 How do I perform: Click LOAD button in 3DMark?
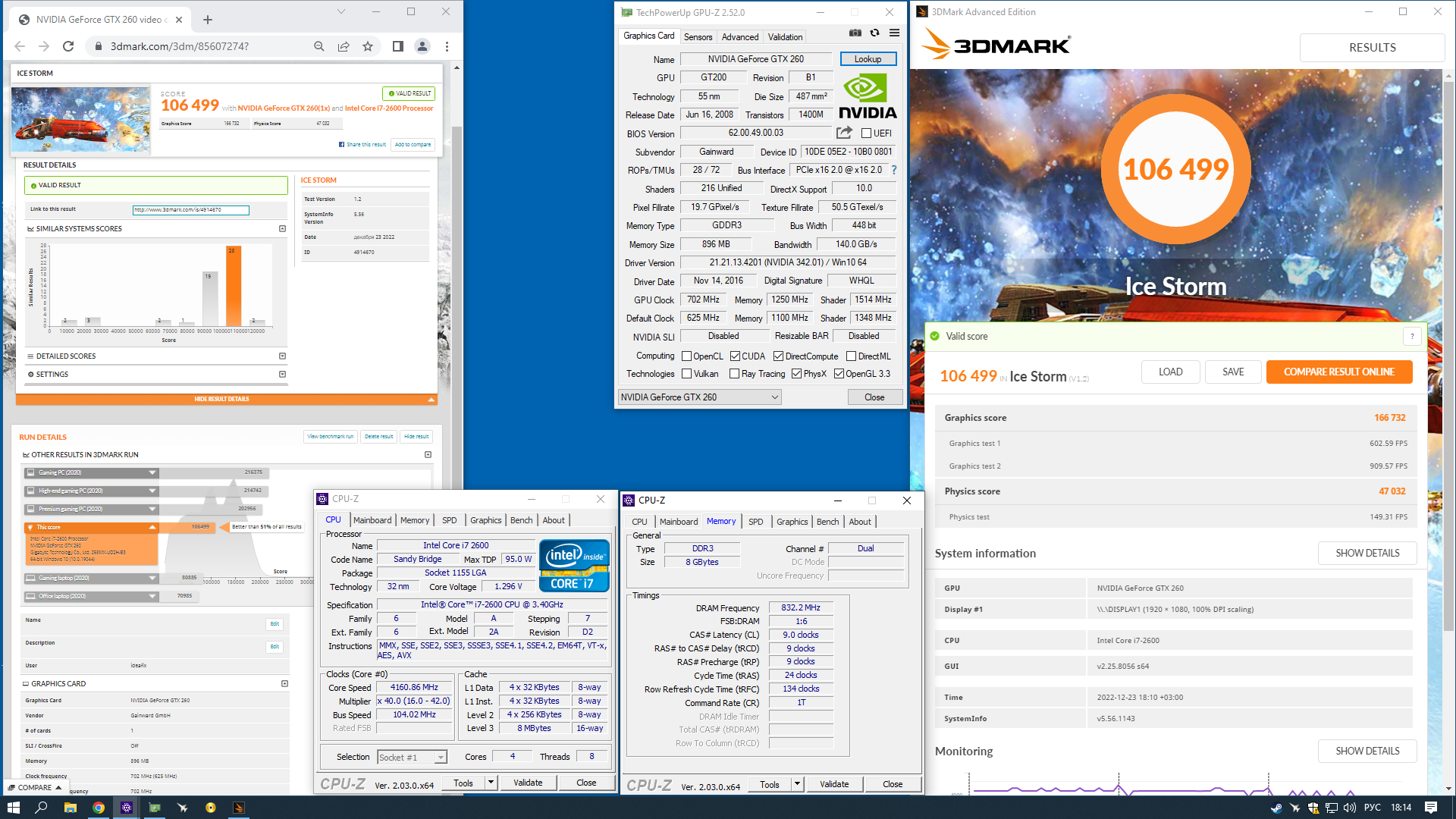click(1170, 372)
